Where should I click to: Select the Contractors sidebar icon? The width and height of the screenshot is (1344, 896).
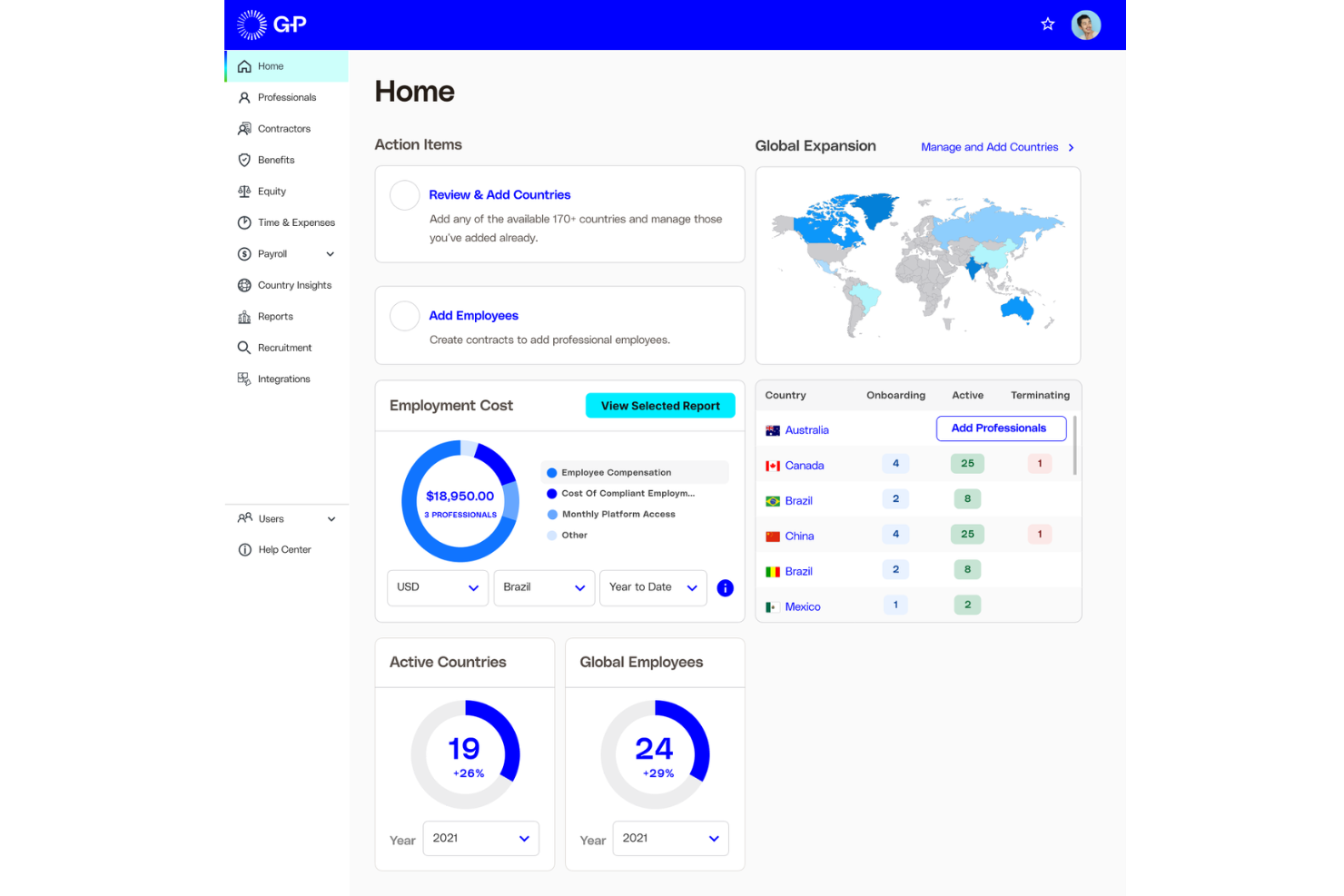click(x=283, y=128)
